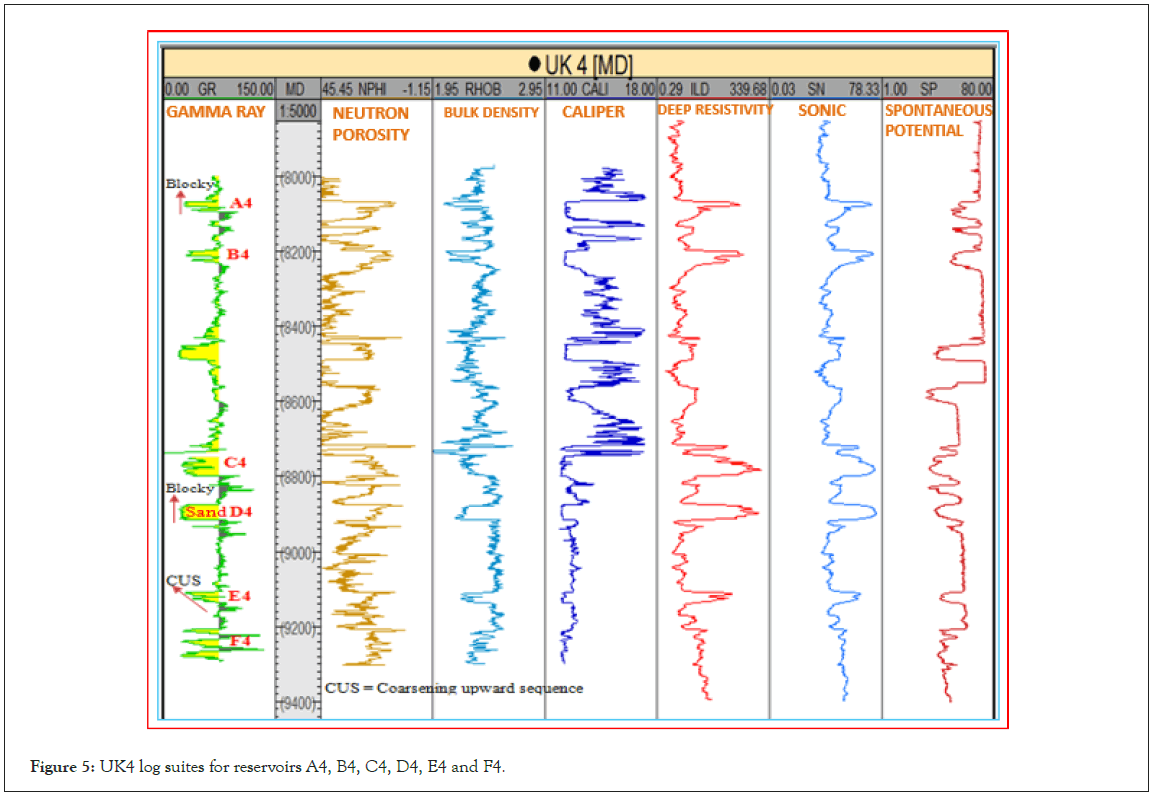Select the UK 4 [MD] well title bar

pyautogui.click(x=579, y=65)
